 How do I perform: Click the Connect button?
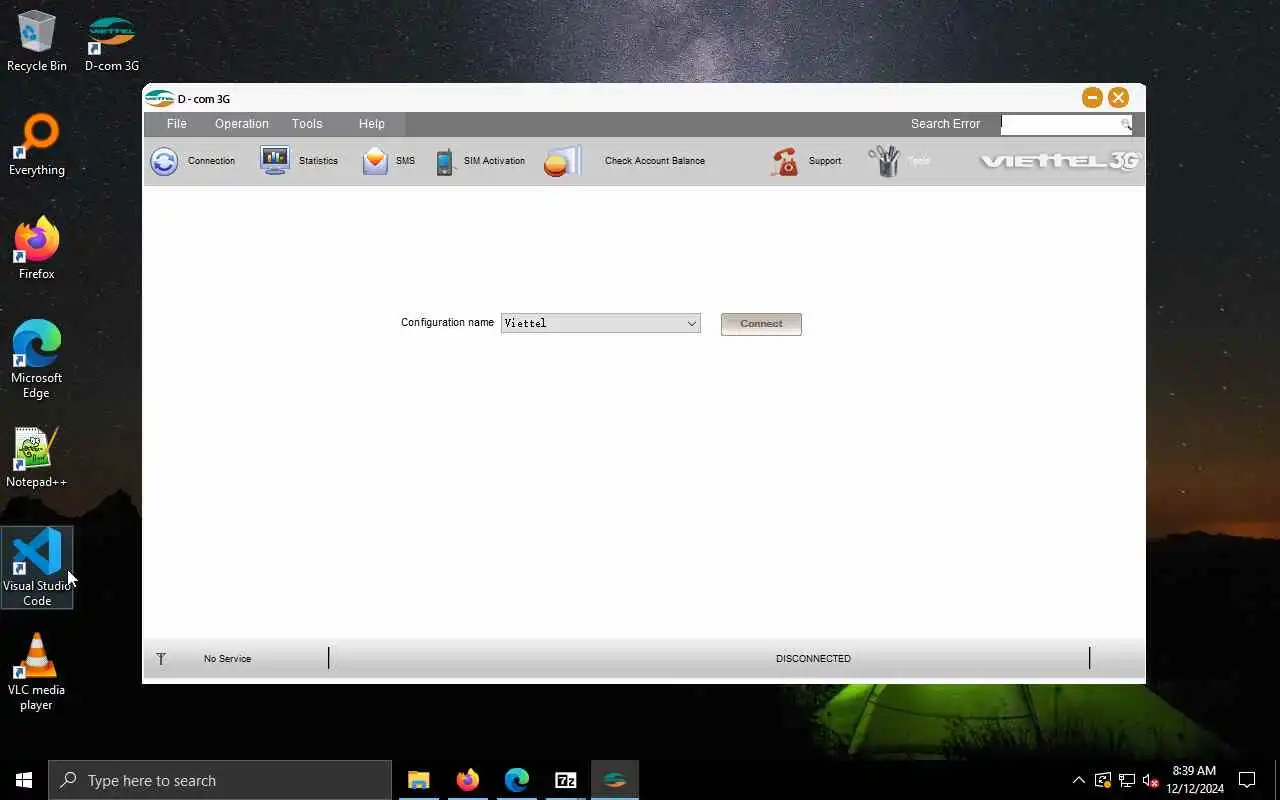point(761,324)
